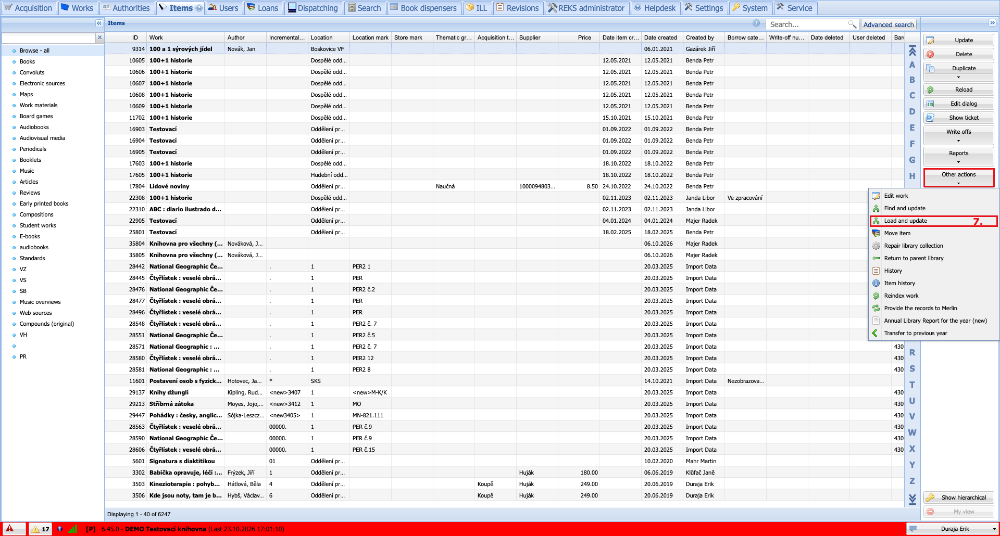Open the Other actions dropdown

pyautogui.click(x=959, y=178)
